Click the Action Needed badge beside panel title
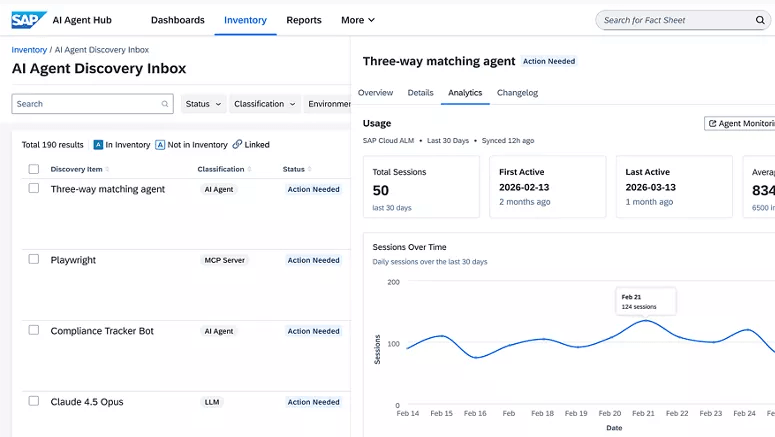This screenshot has height=437, width=775. click(549, 61)
